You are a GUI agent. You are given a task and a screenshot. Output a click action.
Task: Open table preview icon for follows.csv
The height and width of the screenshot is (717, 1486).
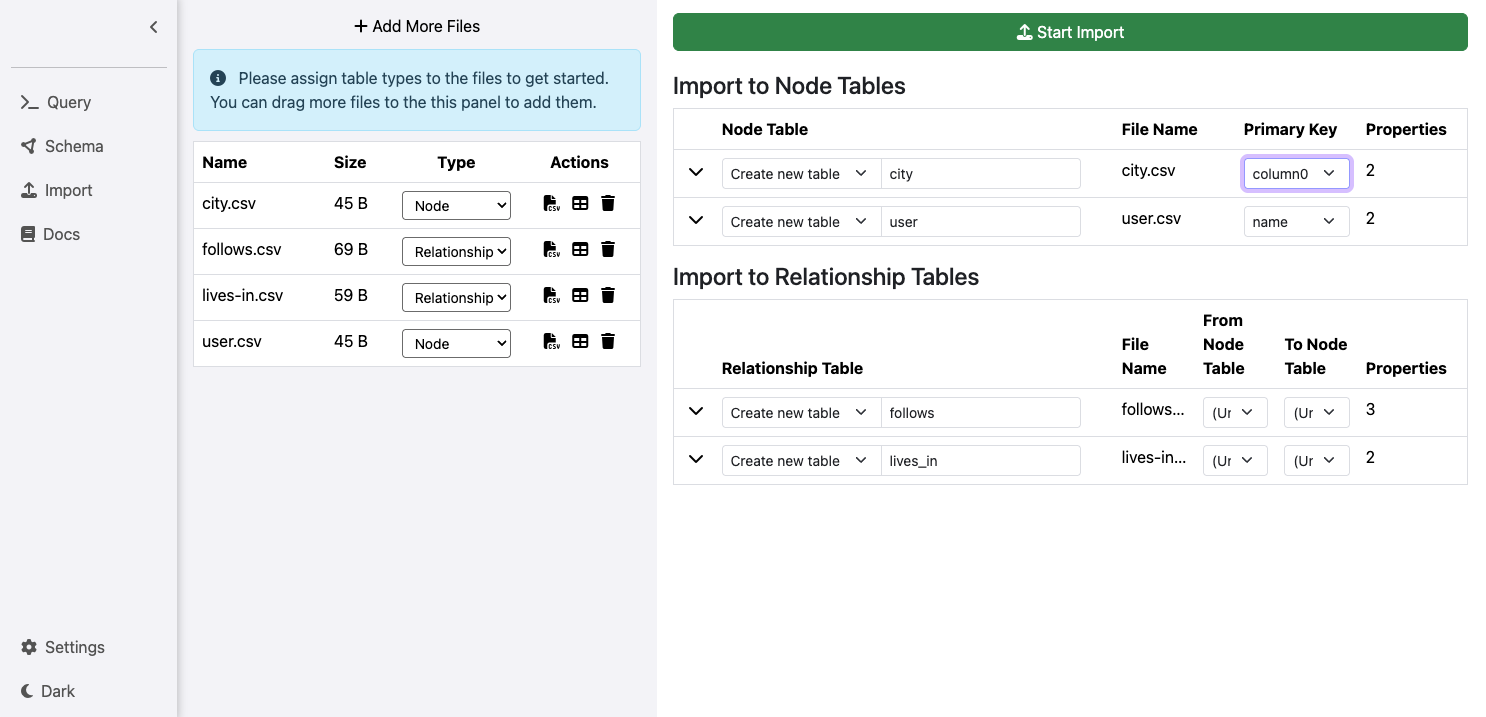click(580, 250)
